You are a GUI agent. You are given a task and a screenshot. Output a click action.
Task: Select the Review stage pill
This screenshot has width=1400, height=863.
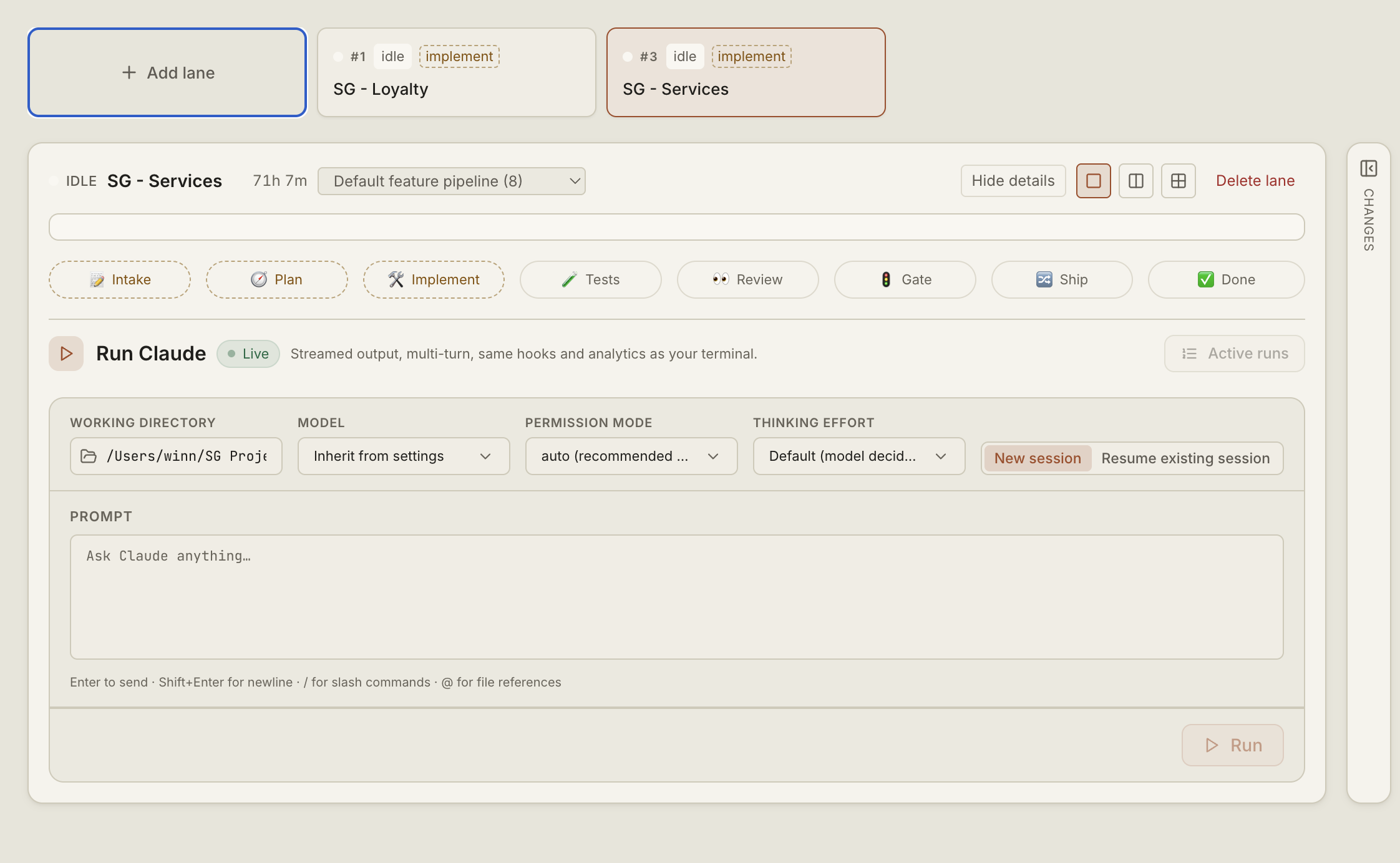tap(747, 279)
